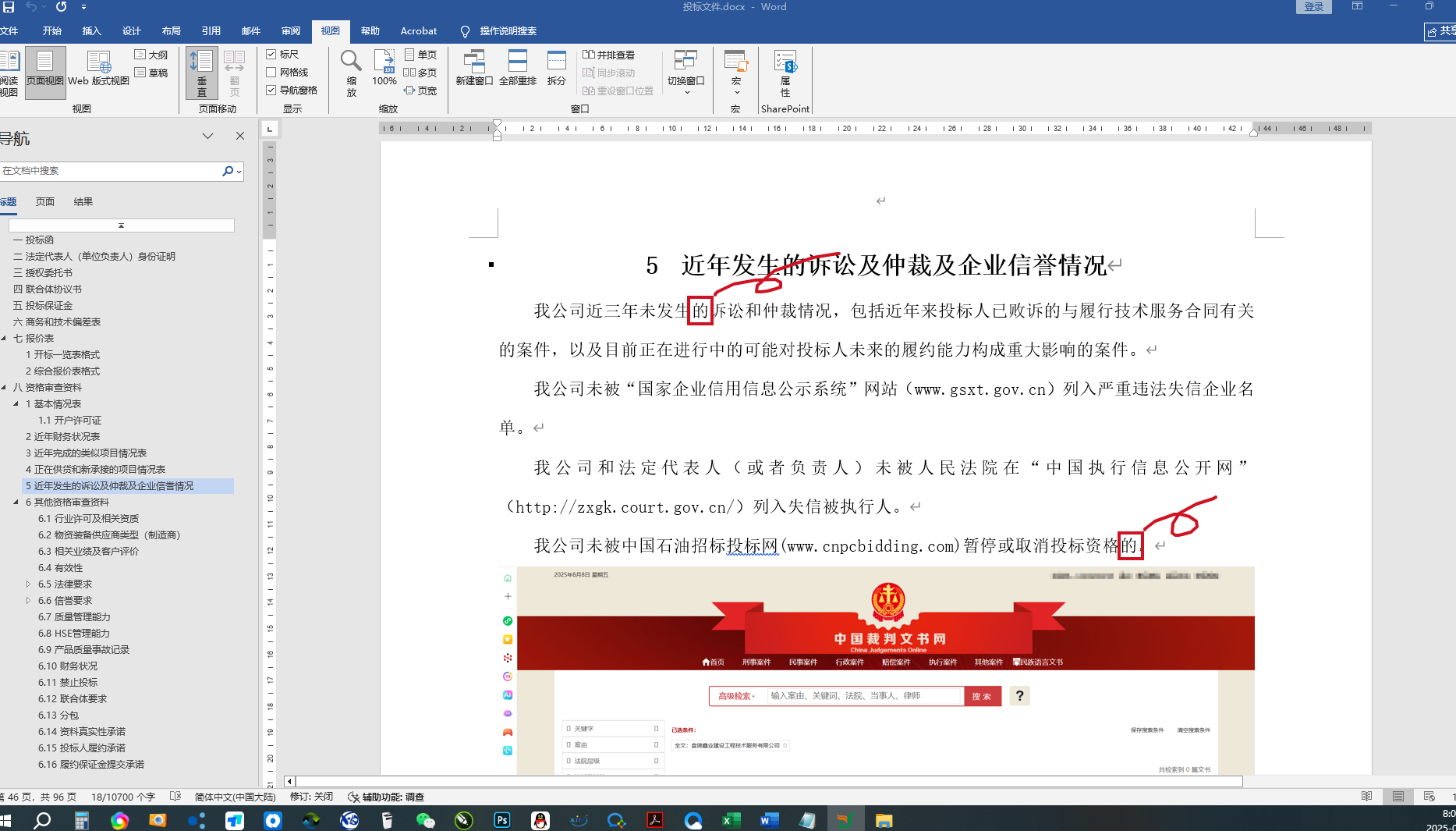Image resolution: width=1456 pixels, height=831 pixels.
Task: Jump to heading 五 投标保证金
Action: click(43, 305)
